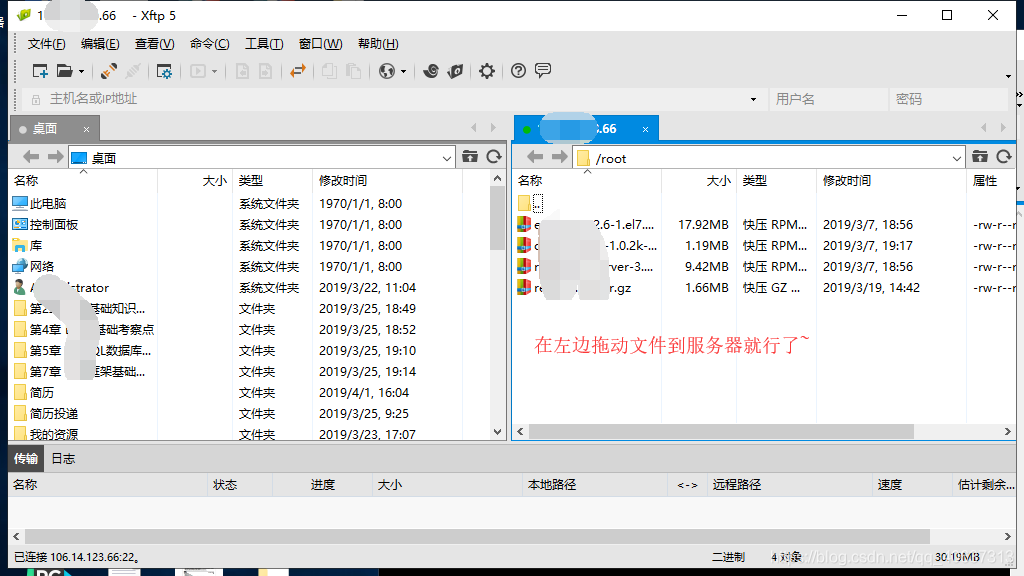Image resolution: width=1024 pixels, height=576 pixels.
Task: Open session properties folder-gear icon
Action: 164,71
